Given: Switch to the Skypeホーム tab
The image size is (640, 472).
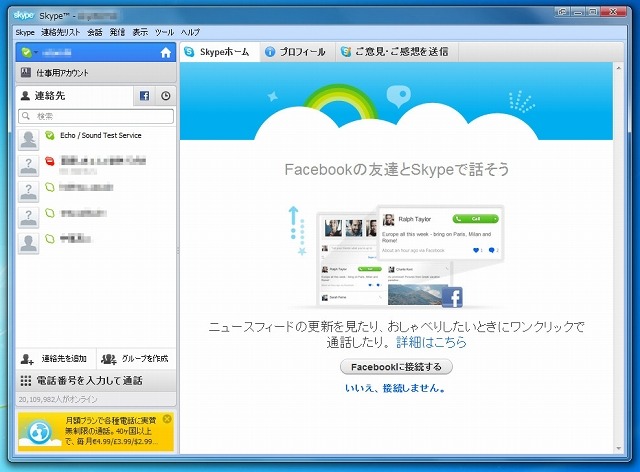Looking at the screenshot, I should pos(219,52).
